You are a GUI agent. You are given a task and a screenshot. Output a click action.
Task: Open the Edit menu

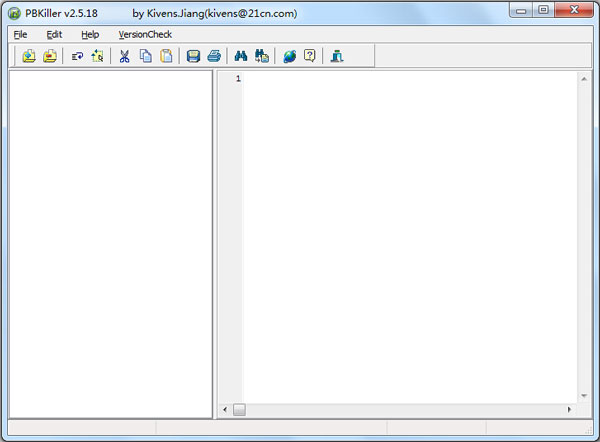(54, 34)
